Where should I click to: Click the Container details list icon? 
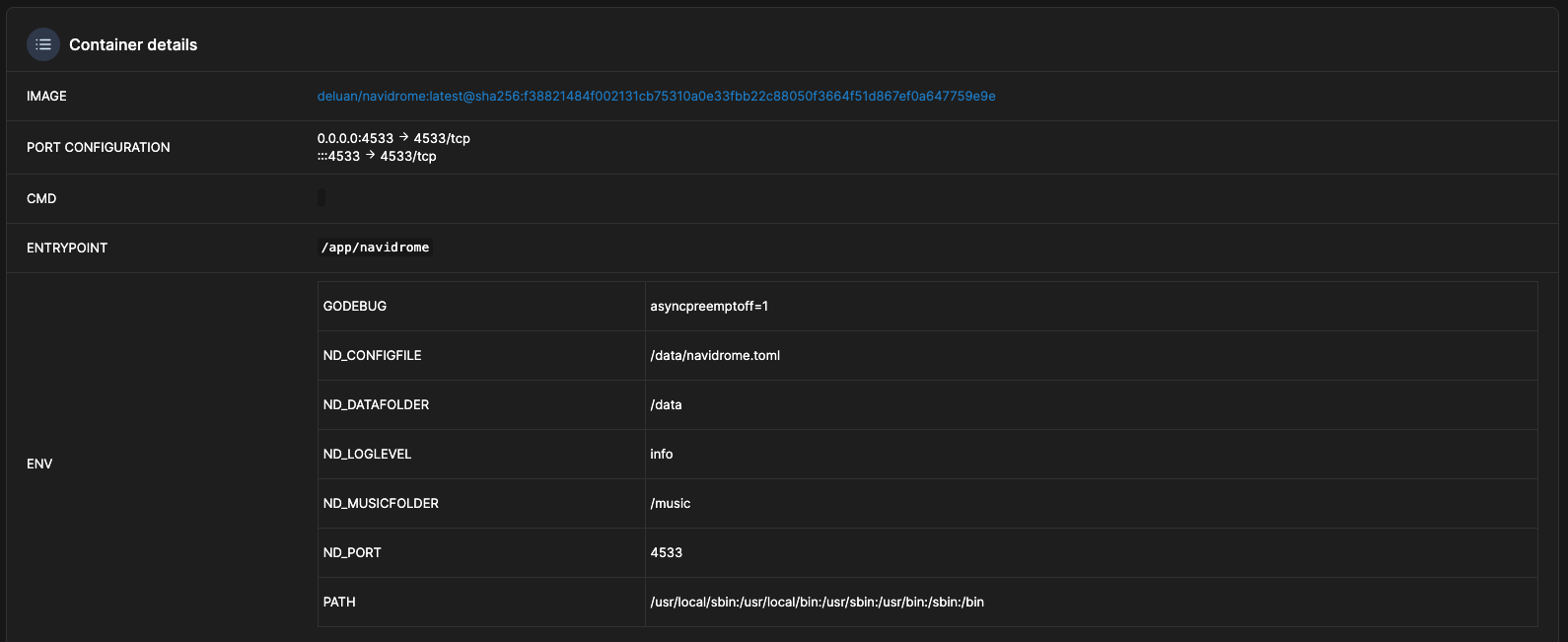(x=43, y=44)
